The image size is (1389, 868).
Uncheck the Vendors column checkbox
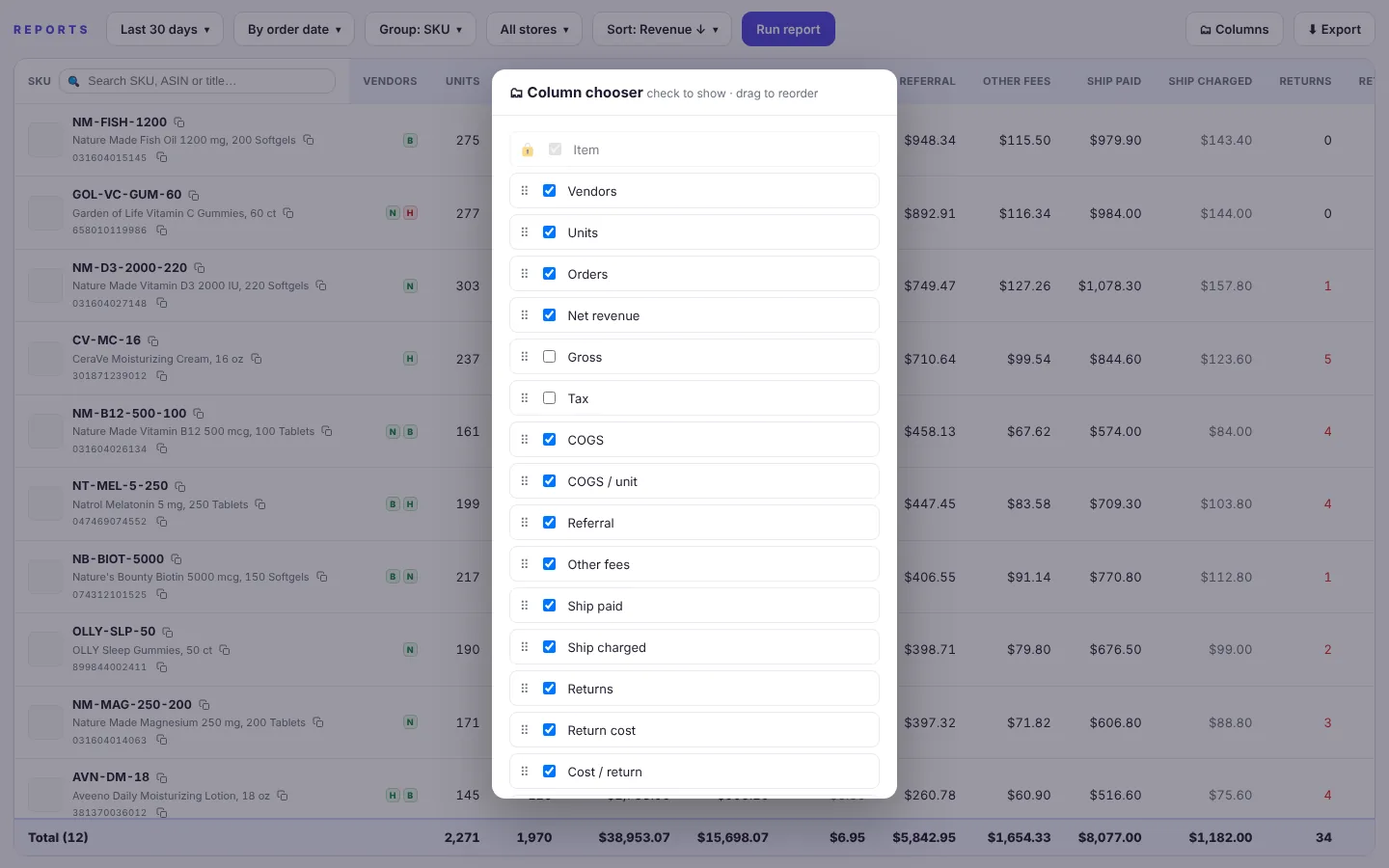pos(550,191)
